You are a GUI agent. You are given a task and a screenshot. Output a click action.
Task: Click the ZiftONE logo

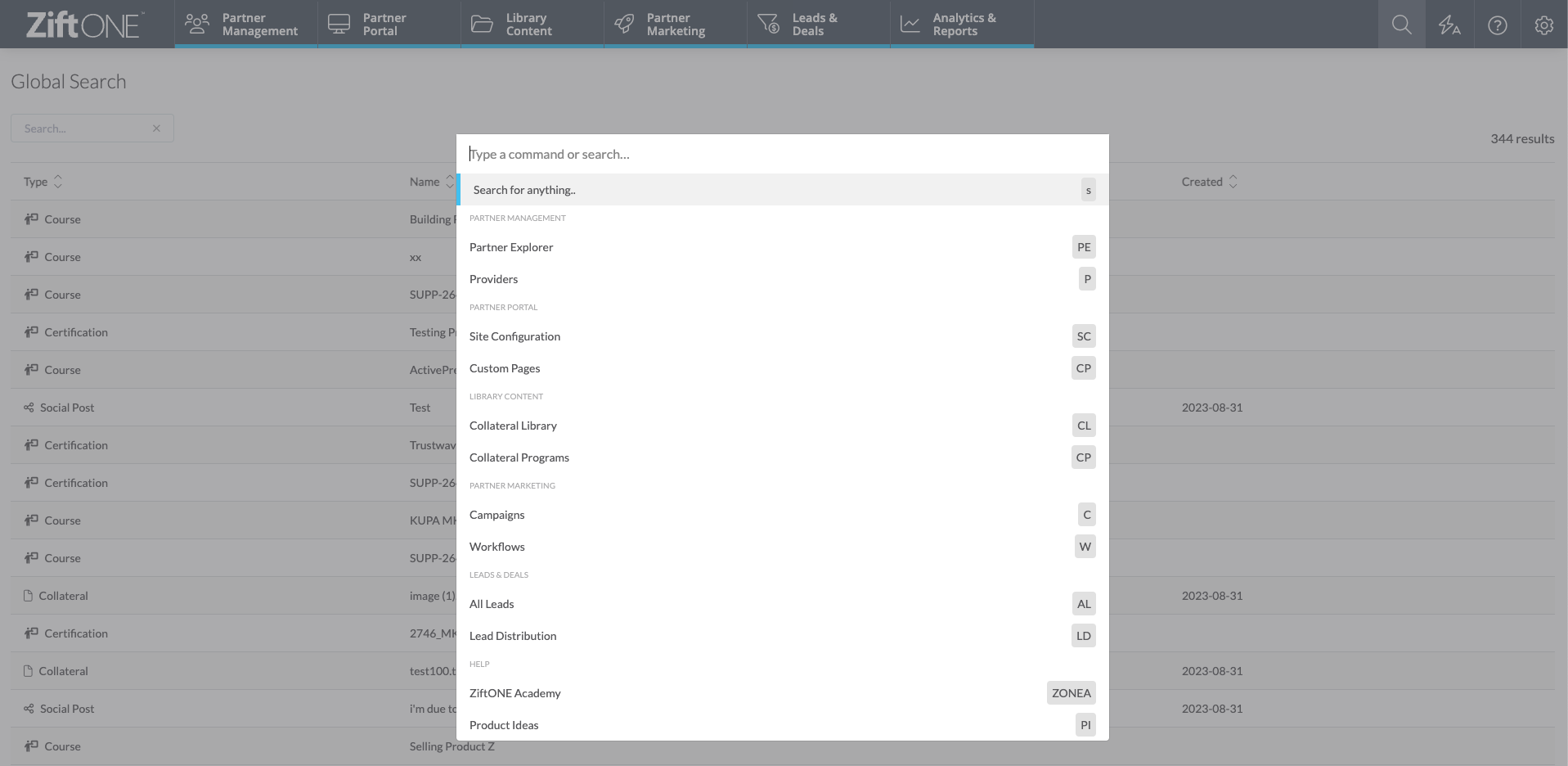pos(85,25)
